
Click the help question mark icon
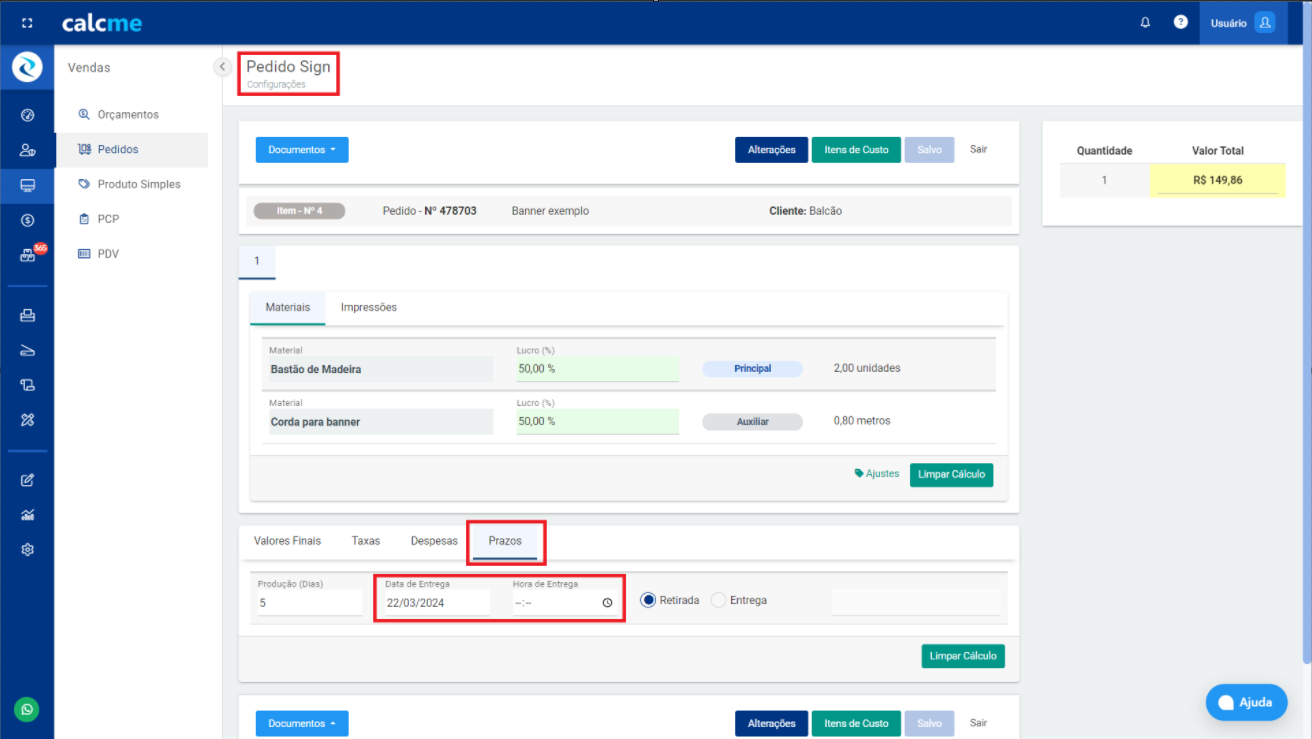1180,22
